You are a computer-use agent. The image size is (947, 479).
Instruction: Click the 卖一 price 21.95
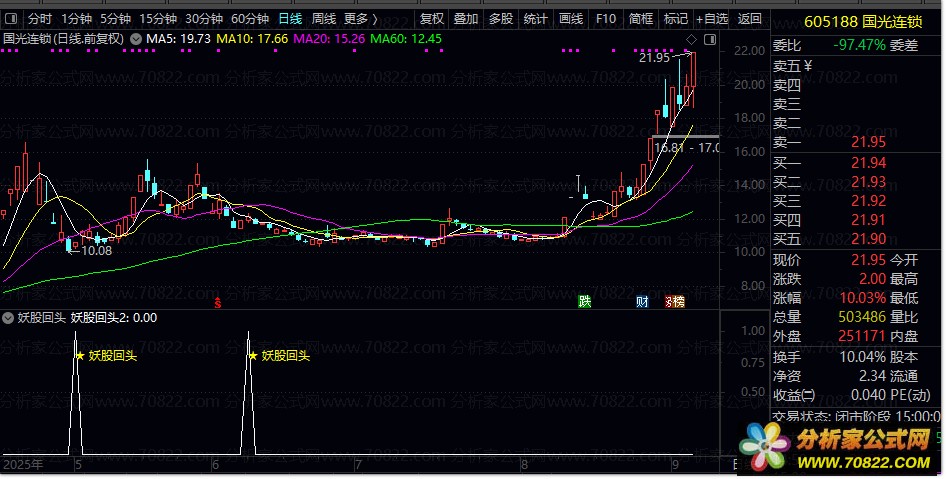[x=868, y=143]
